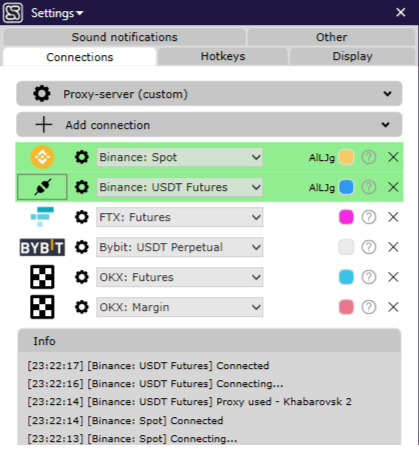Select the Connections tab
The width and height of the screenshot is (419, 449).
pyautogui.click(x=80, y=57)
